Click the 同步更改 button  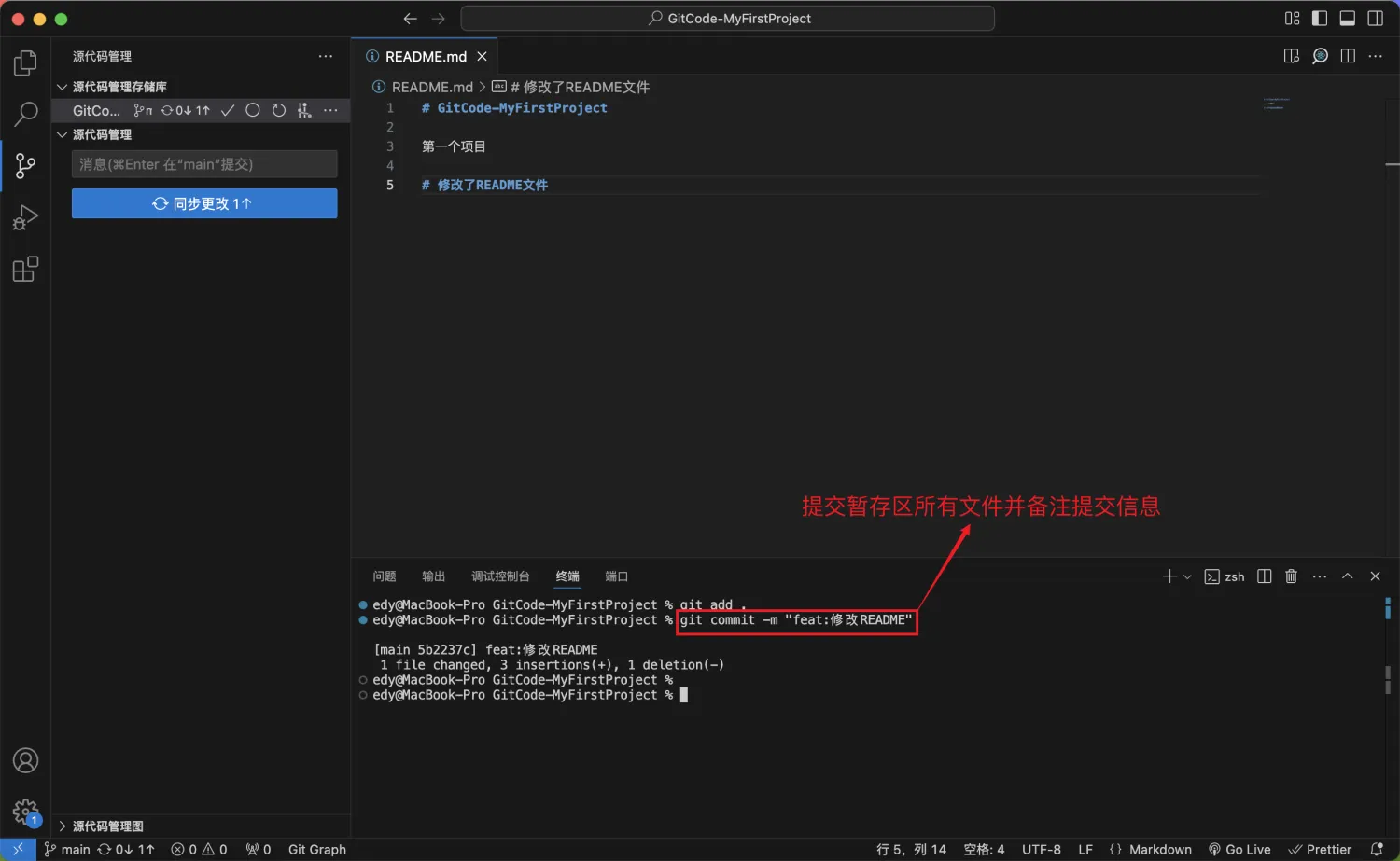204,203
